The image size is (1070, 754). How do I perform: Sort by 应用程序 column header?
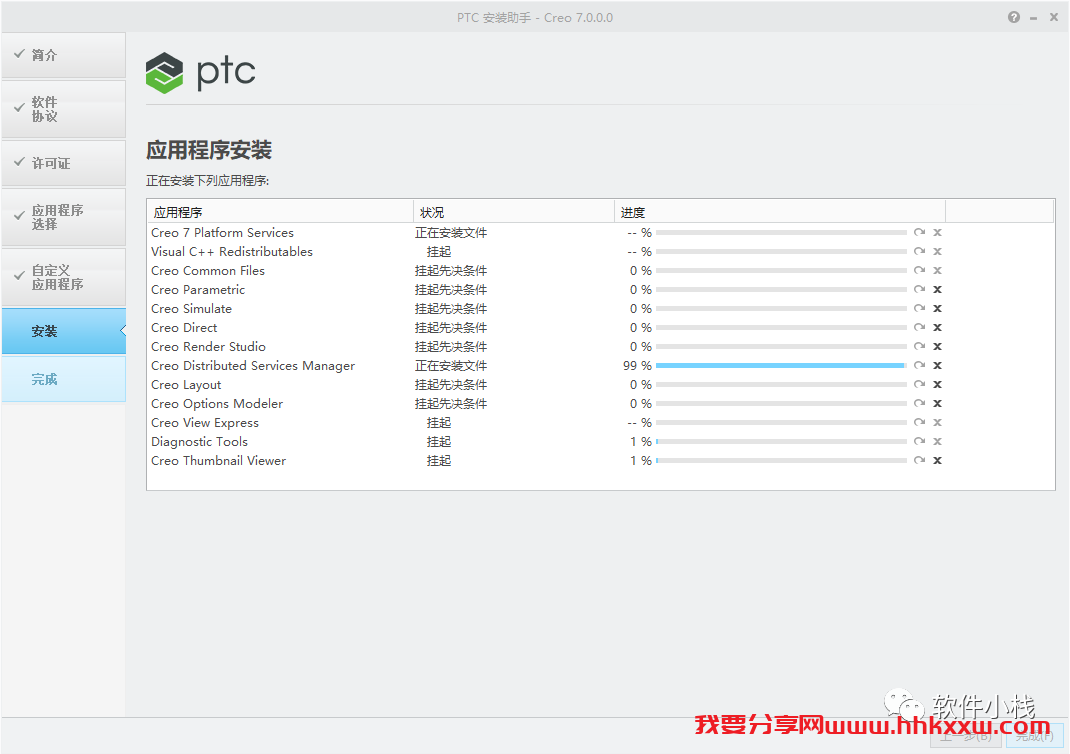coord(280,212)
